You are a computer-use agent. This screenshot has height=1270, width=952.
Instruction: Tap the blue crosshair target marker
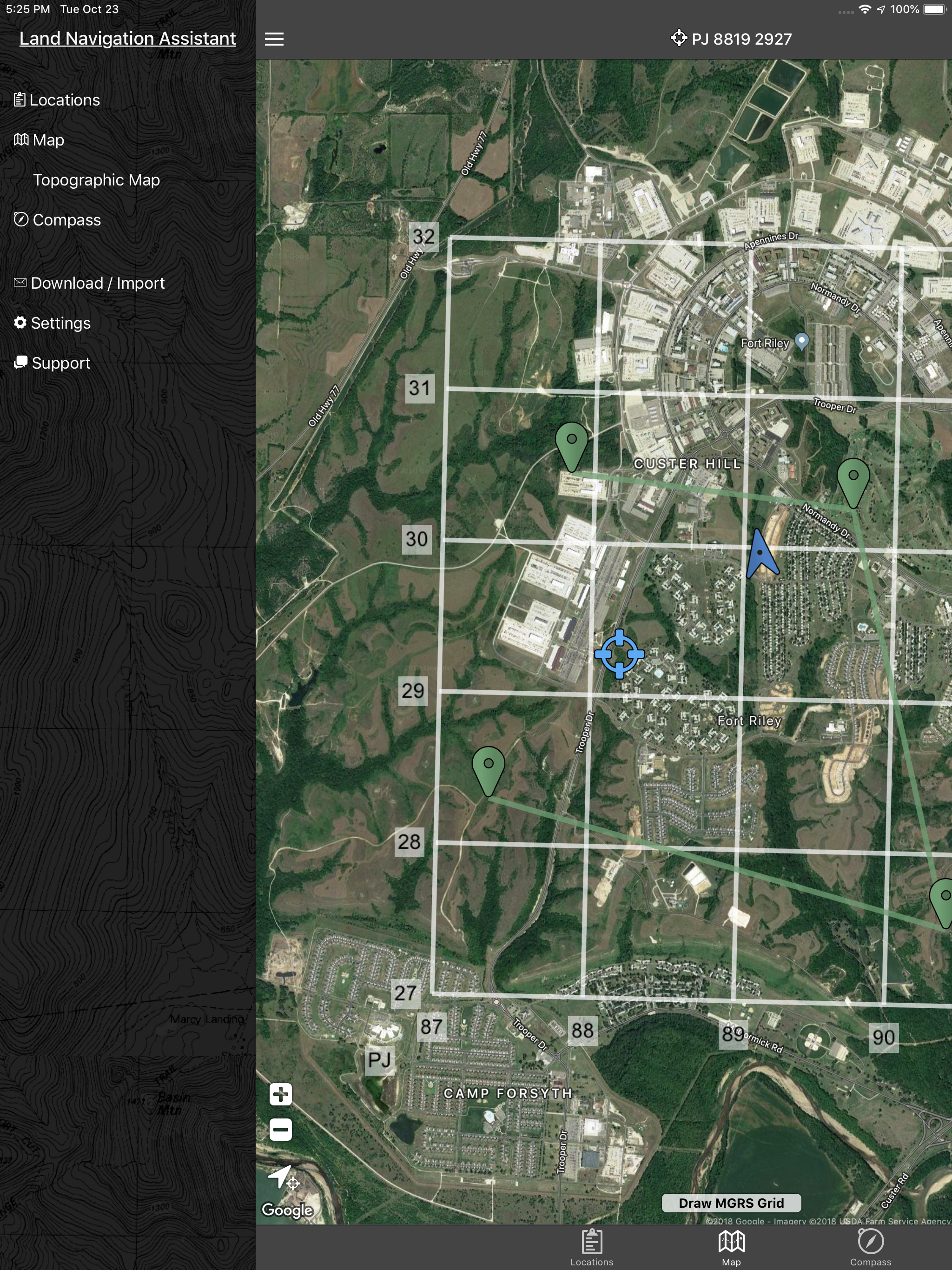pyautogui.click(x=619, y=654)
